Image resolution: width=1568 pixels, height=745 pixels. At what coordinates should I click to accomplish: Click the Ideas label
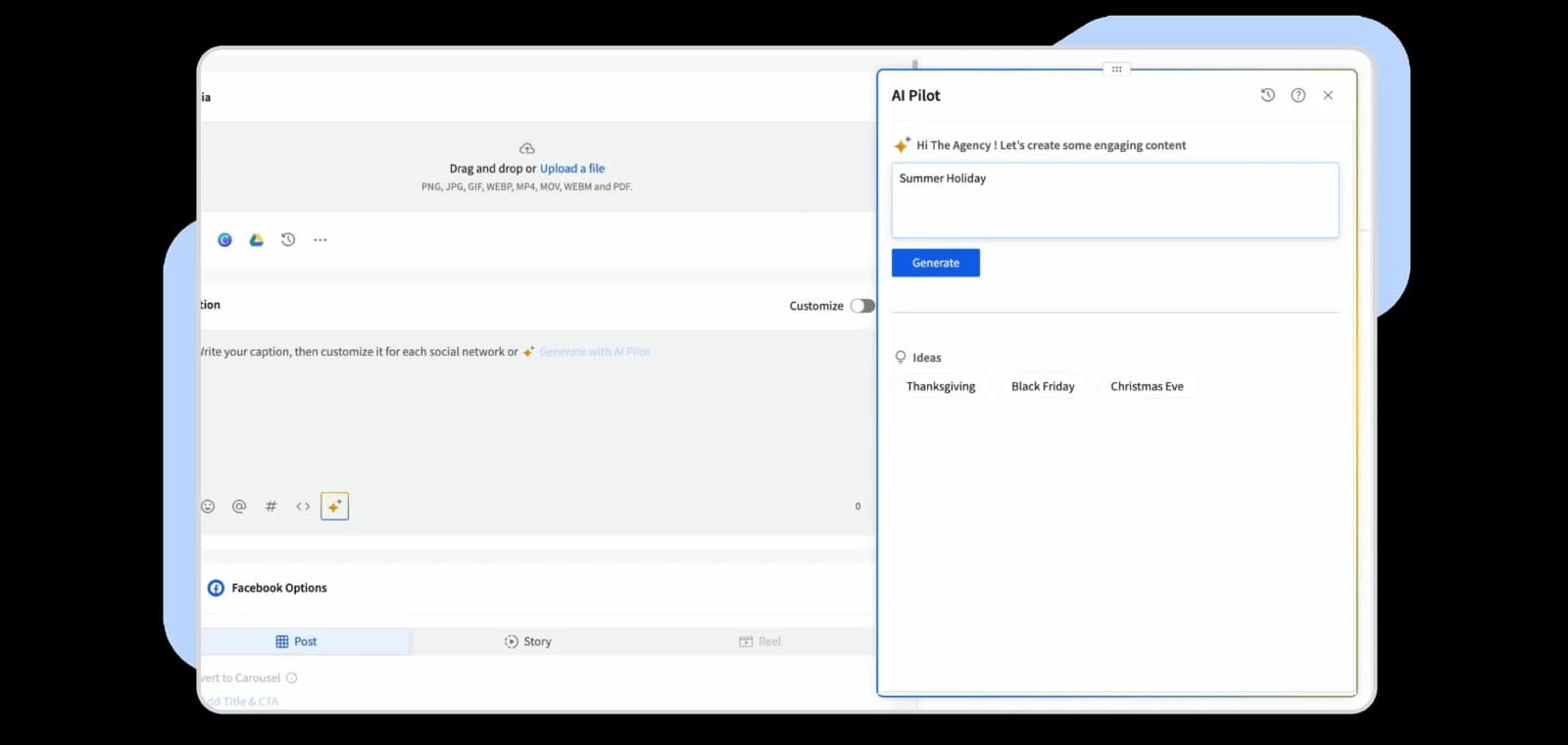click(926, 358)
